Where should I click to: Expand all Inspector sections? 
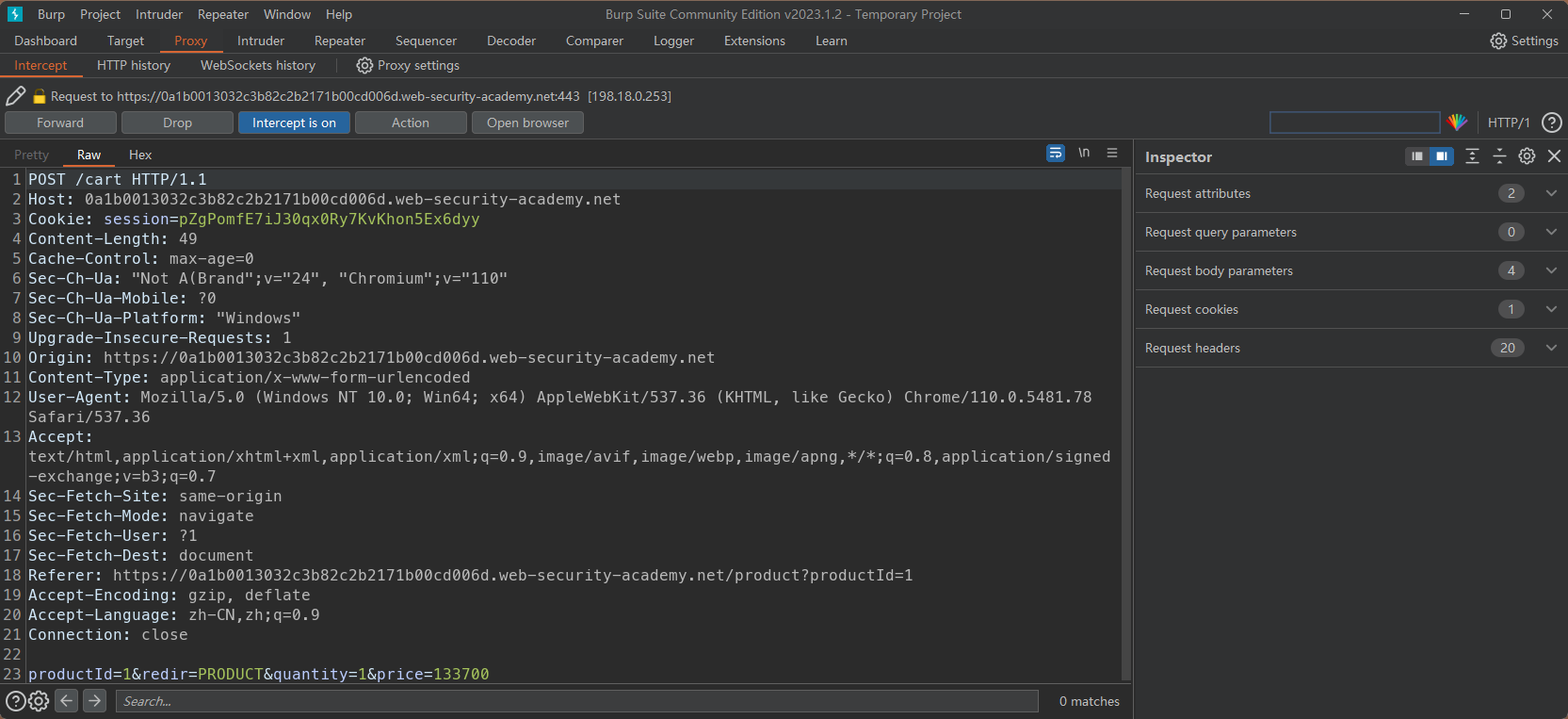tap(1472, 156)
